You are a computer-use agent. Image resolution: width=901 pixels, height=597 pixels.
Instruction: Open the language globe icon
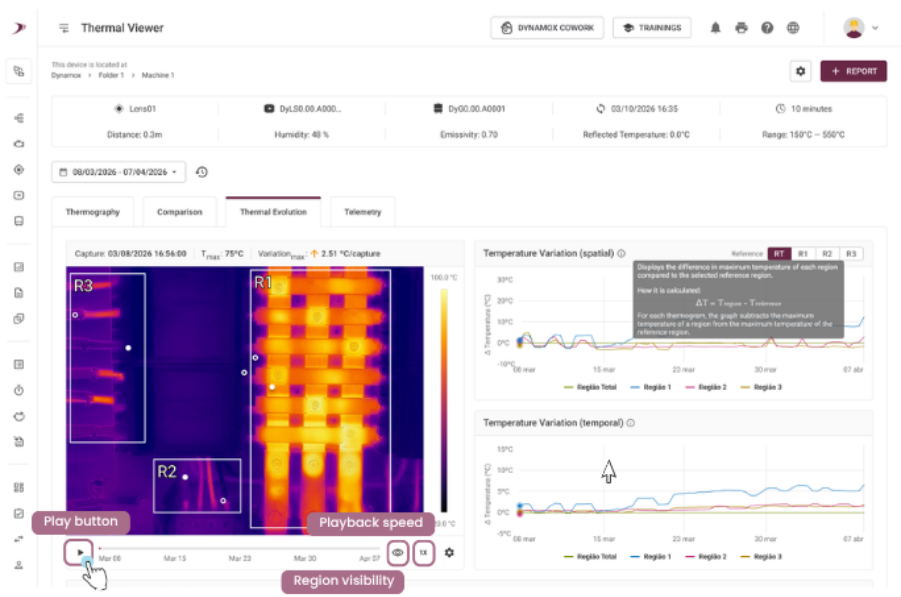coord(793,28)
